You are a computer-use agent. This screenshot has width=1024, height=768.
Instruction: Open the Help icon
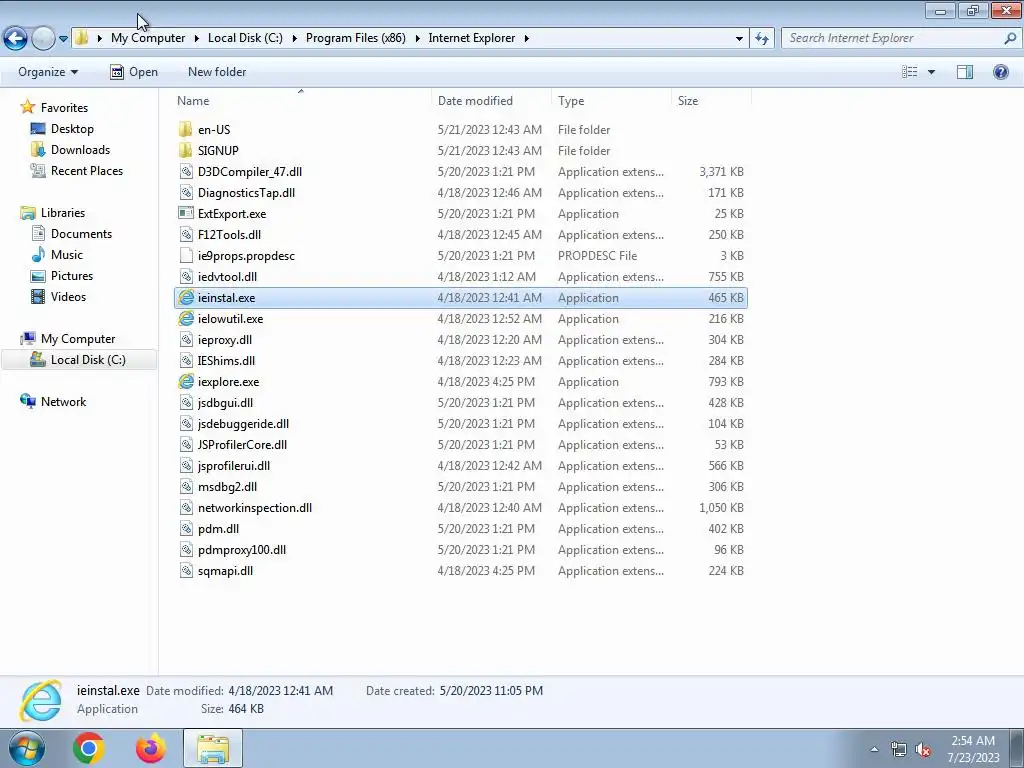(1000, 72)
